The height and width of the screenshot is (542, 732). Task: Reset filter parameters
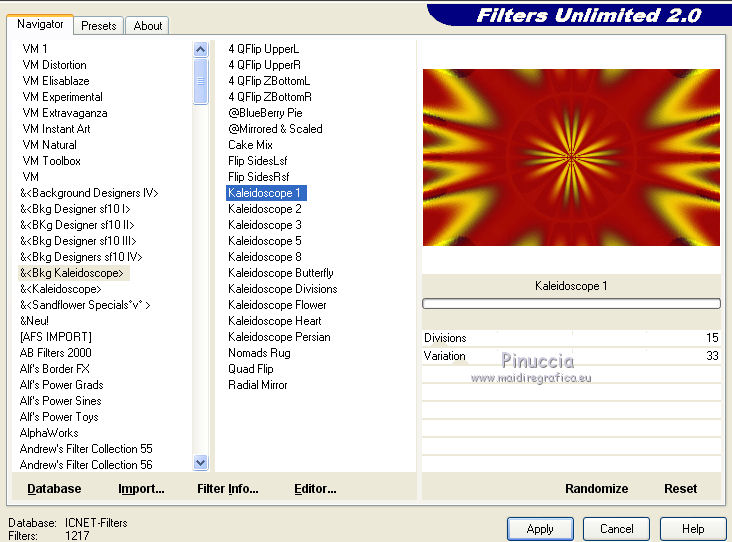coord(680,489)
